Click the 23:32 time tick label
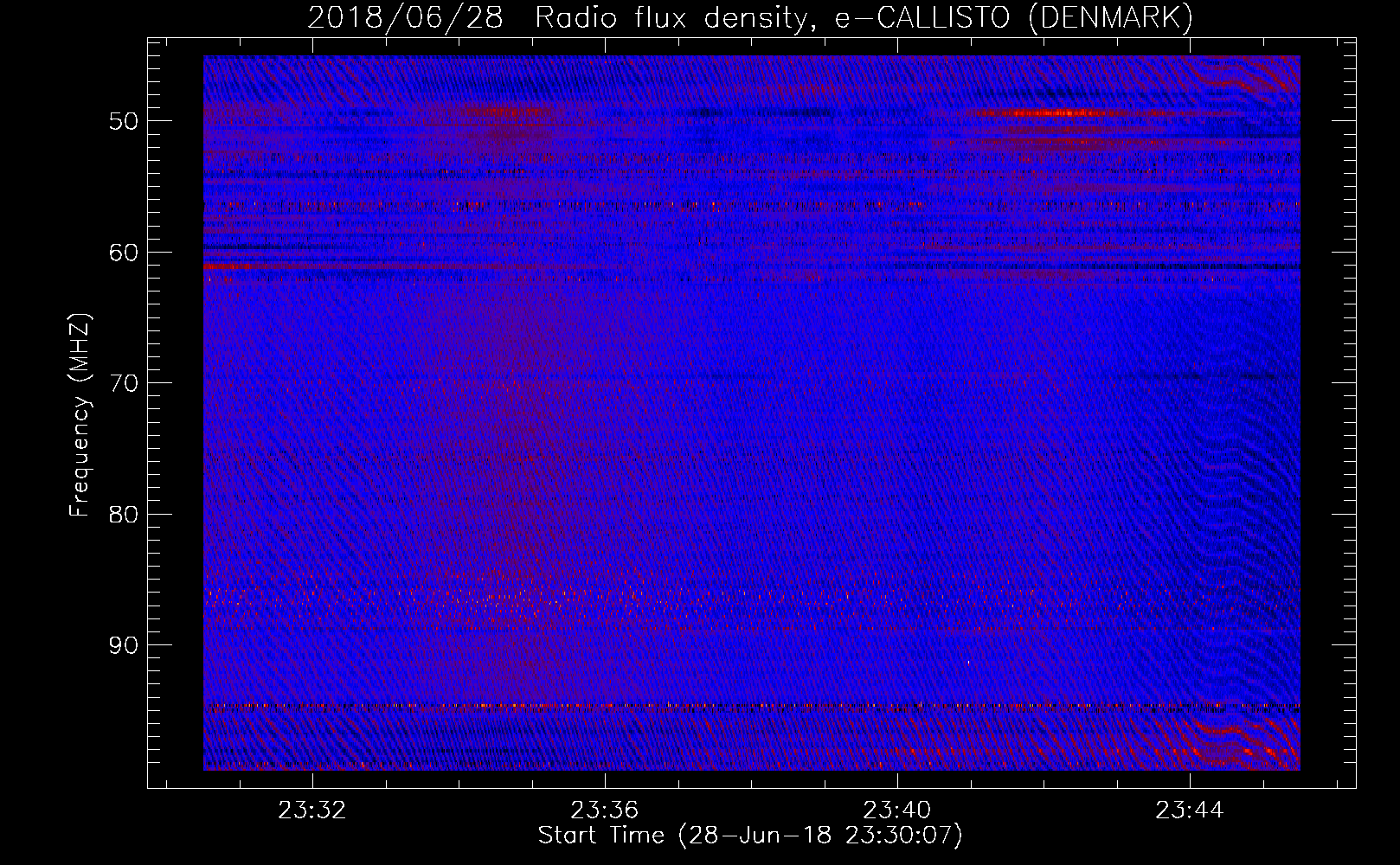The image size is (1400, 865). 312,810
